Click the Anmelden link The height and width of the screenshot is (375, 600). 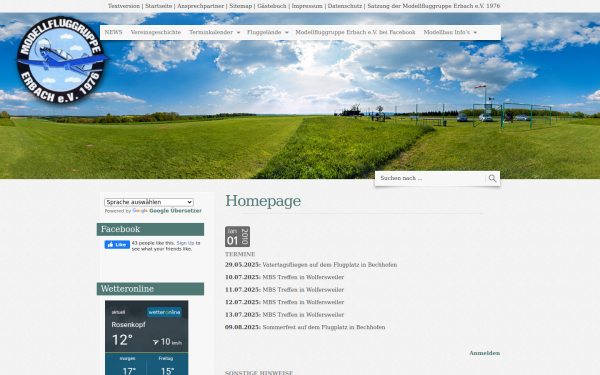[x=484, y=353]
